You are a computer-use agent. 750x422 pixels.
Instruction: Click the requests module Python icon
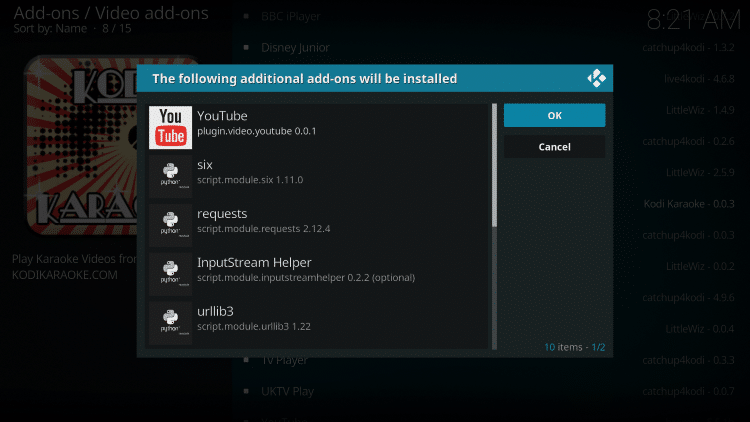click(170, 225)
